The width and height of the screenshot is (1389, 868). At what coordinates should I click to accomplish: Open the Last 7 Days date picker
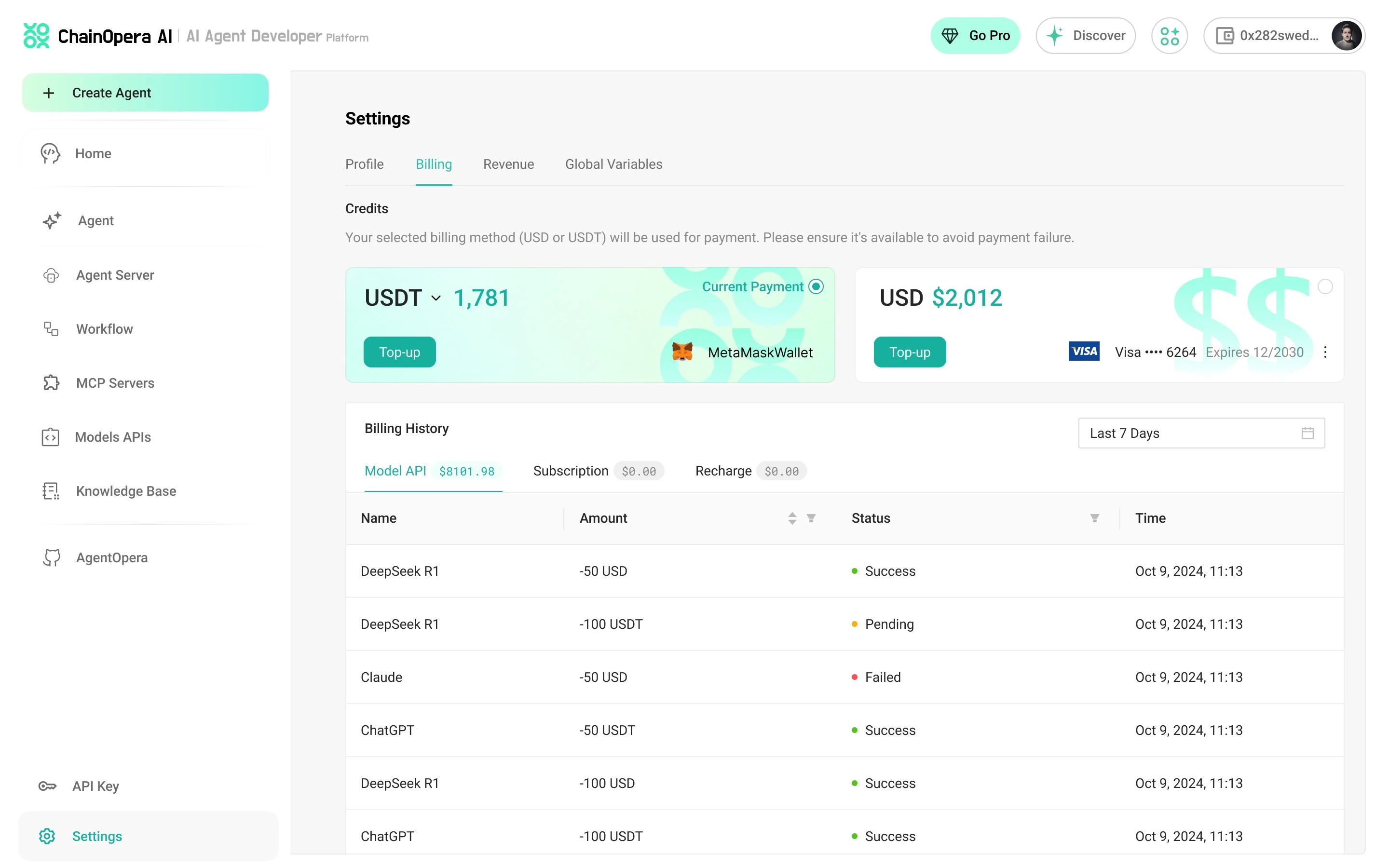click(1201, 434)
